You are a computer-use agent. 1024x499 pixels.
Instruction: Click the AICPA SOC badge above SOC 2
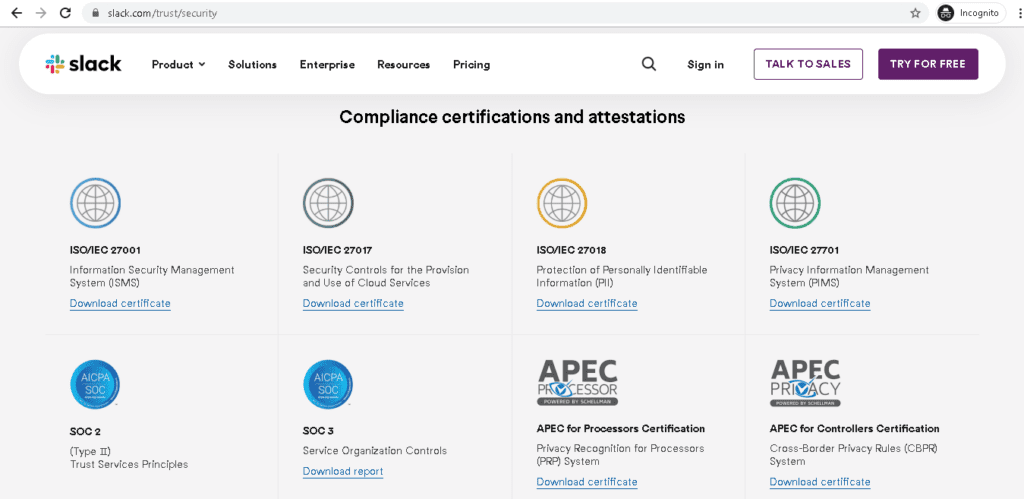(95, 385)
